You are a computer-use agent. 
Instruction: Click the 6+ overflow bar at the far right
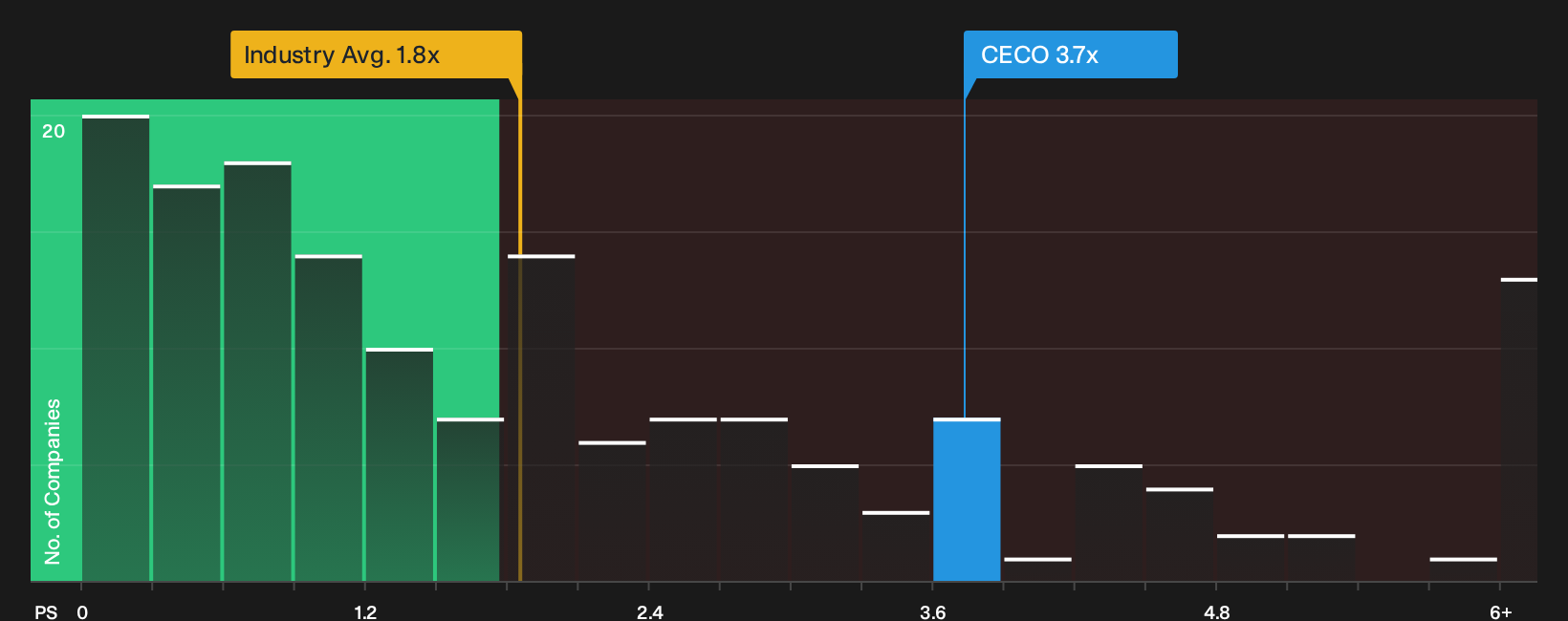tap(1518, 430)
